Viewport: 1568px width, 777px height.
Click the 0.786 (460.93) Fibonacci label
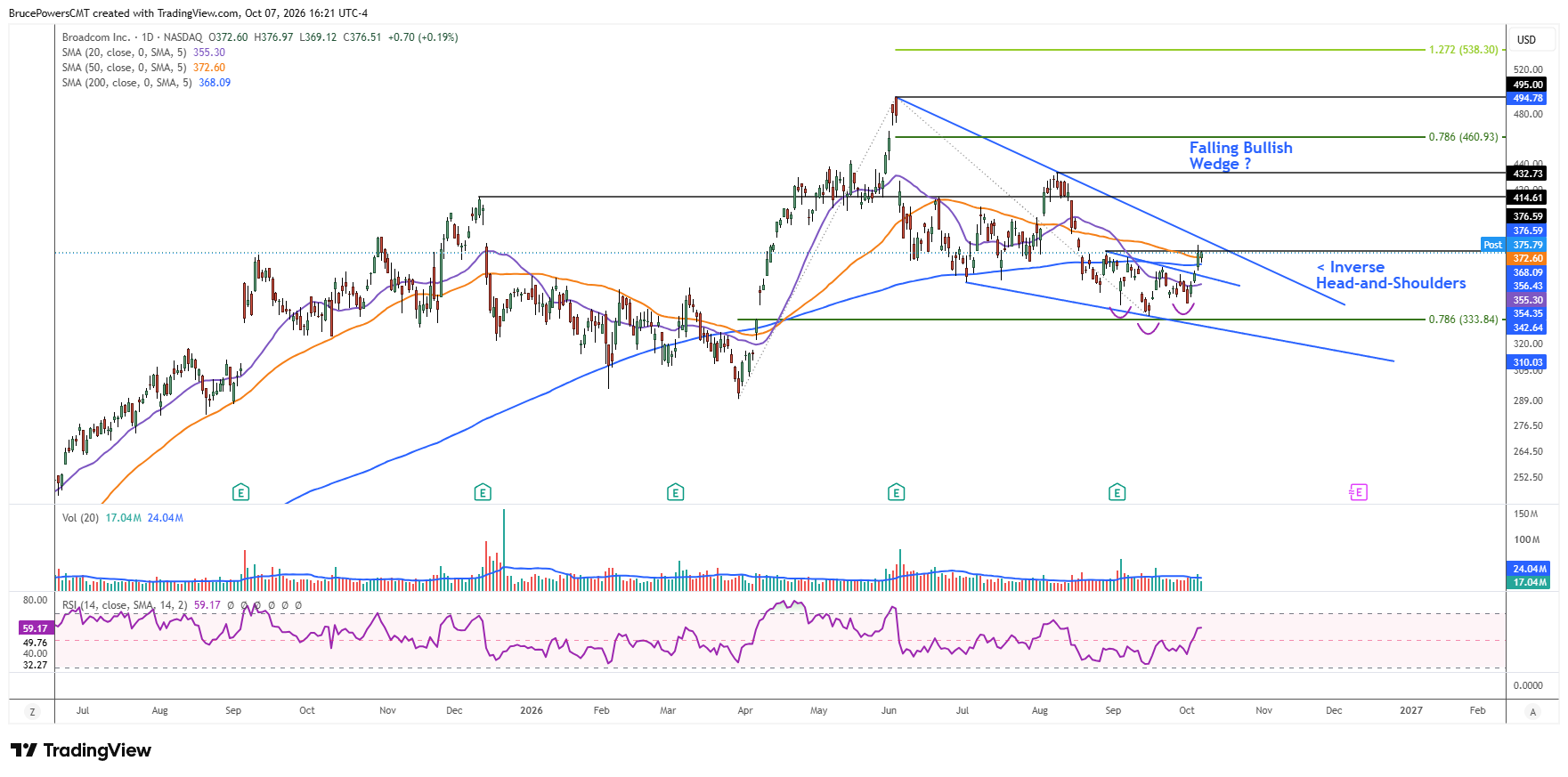click(1464, 137)
